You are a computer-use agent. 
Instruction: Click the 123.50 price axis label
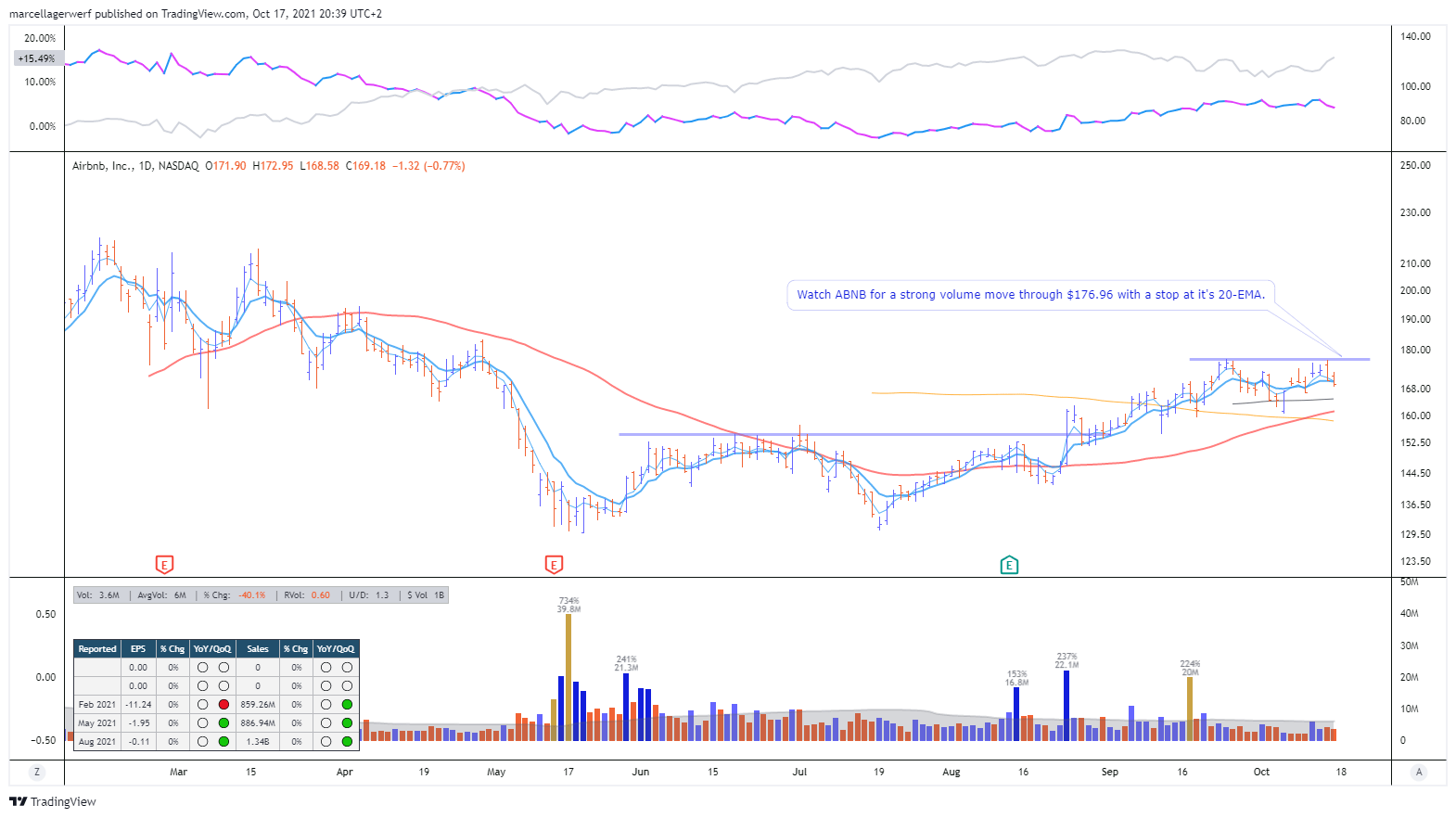(1415, 561)
